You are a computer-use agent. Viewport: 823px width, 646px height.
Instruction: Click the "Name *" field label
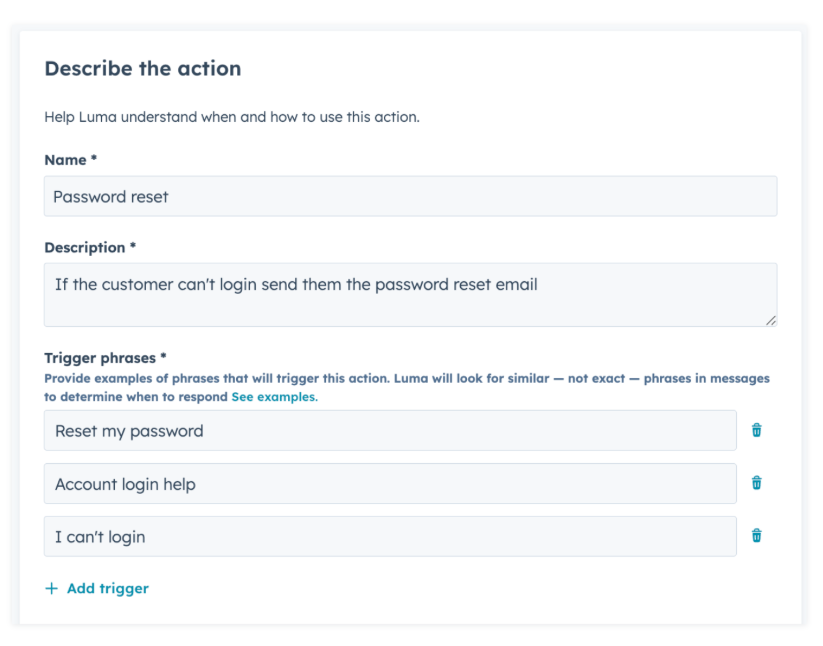(x=70, y=160)
